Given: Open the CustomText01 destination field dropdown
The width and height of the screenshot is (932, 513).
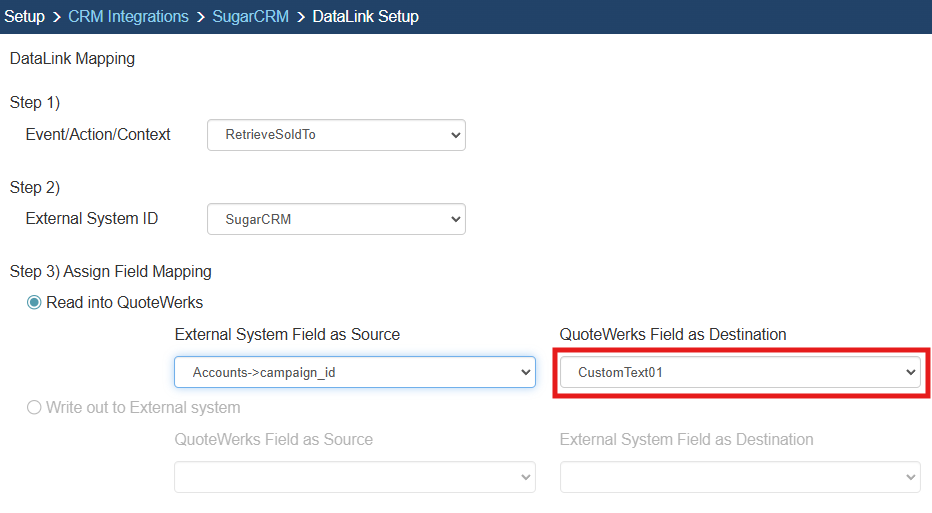Looking at the screenshot, I should pyautogui.click(x=740, y=373).
